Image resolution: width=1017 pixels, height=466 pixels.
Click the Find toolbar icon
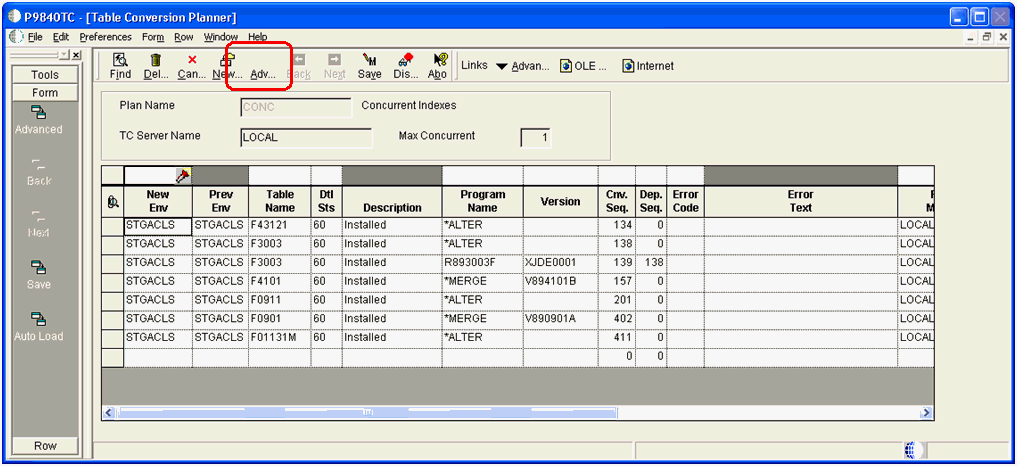pos(120,66)
